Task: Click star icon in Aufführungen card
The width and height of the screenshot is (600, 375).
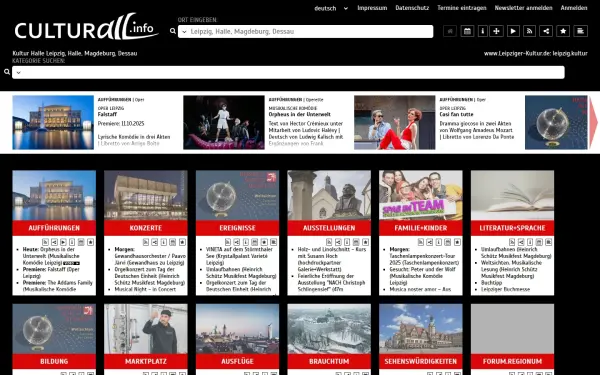Action: 91,242
